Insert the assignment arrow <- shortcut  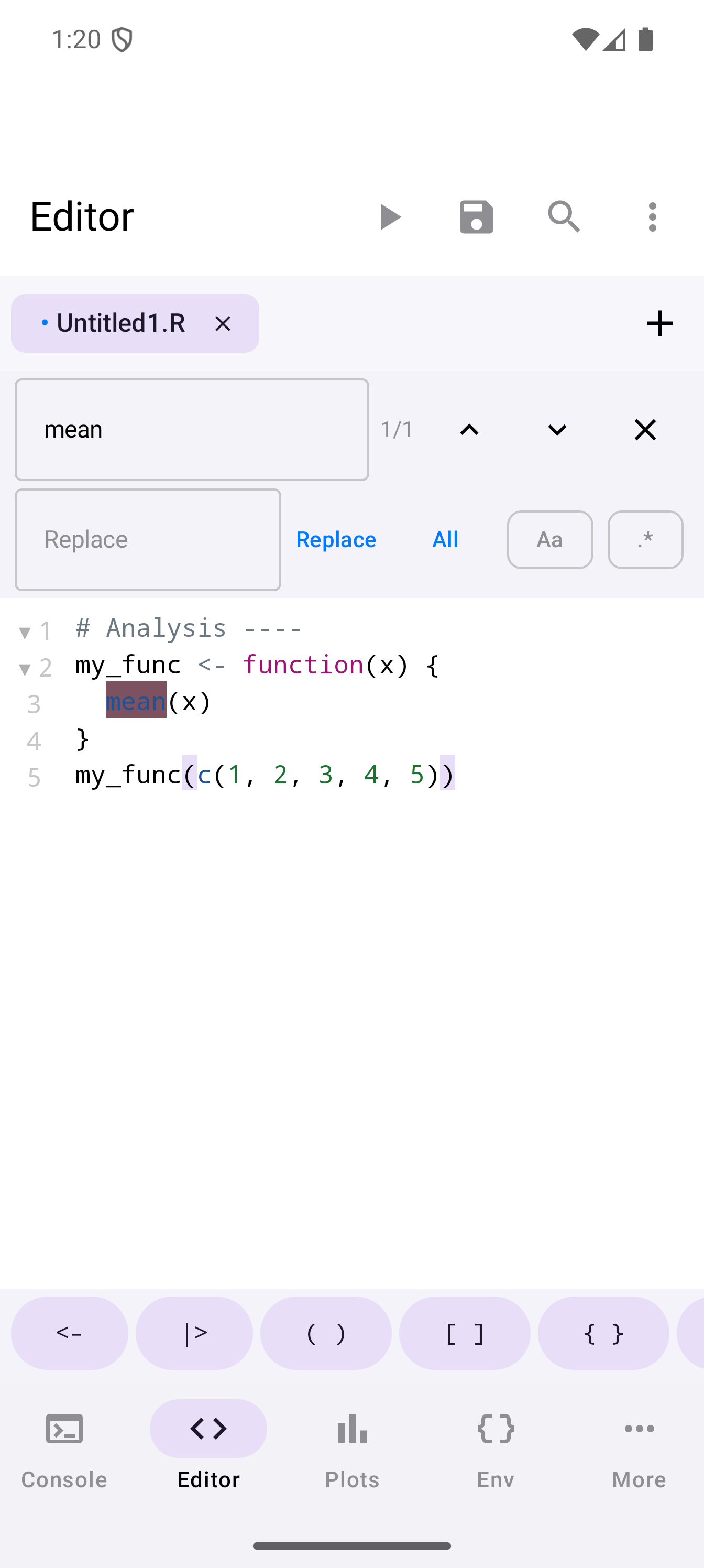click(69, 1333)
